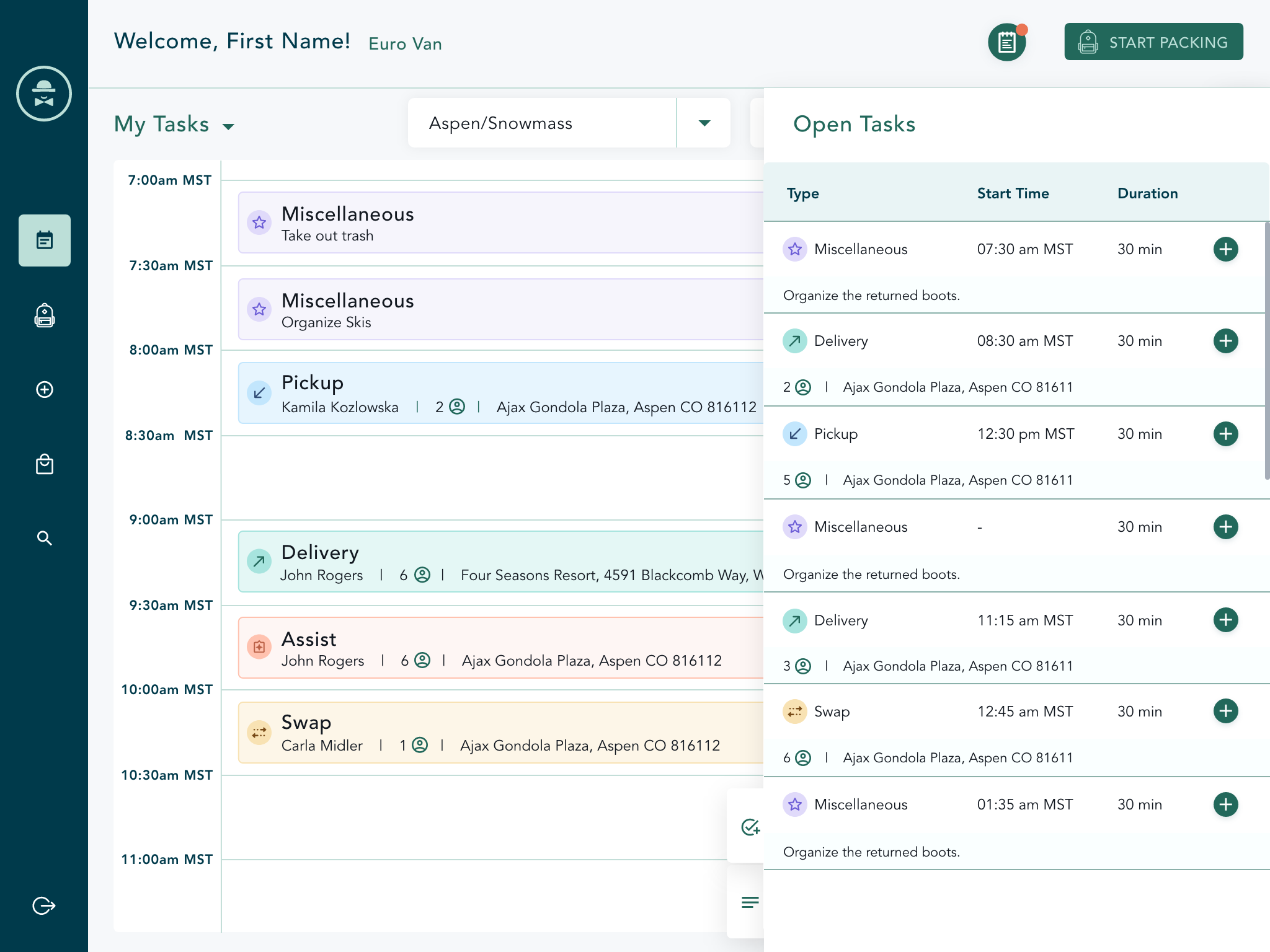Add the 12:30 pm Pickup open task

(1225, 434)
